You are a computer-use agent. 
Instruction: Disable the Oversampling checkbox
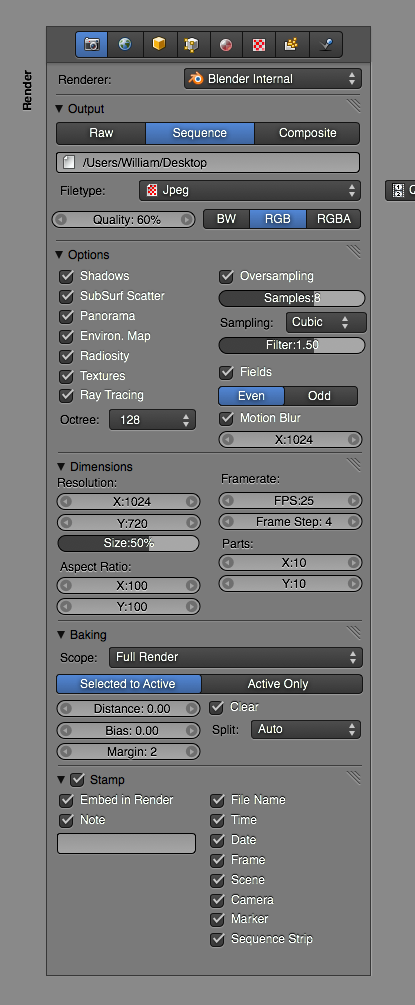[226, 276]
